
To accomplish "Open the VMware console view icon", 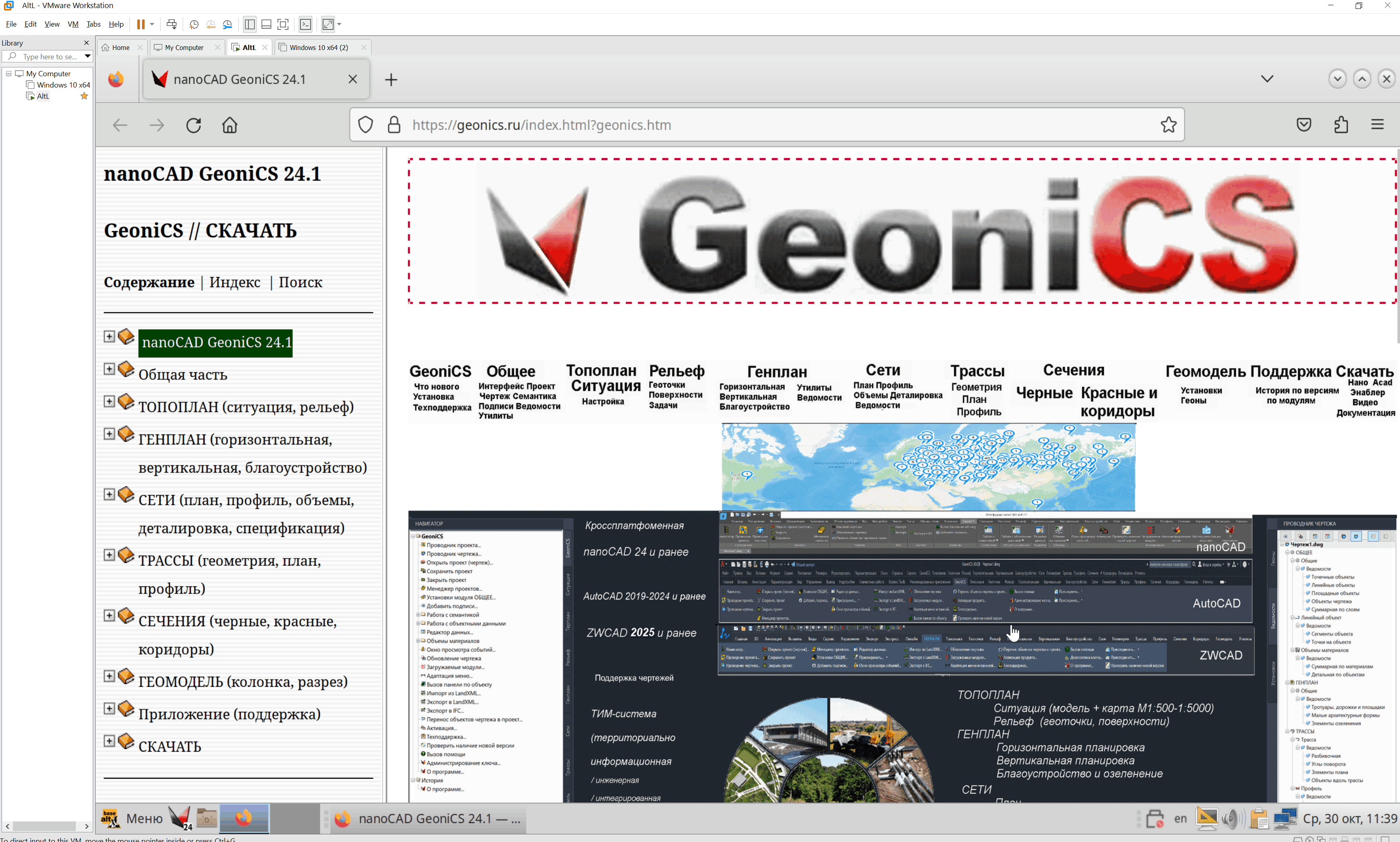I will (305, 25).
